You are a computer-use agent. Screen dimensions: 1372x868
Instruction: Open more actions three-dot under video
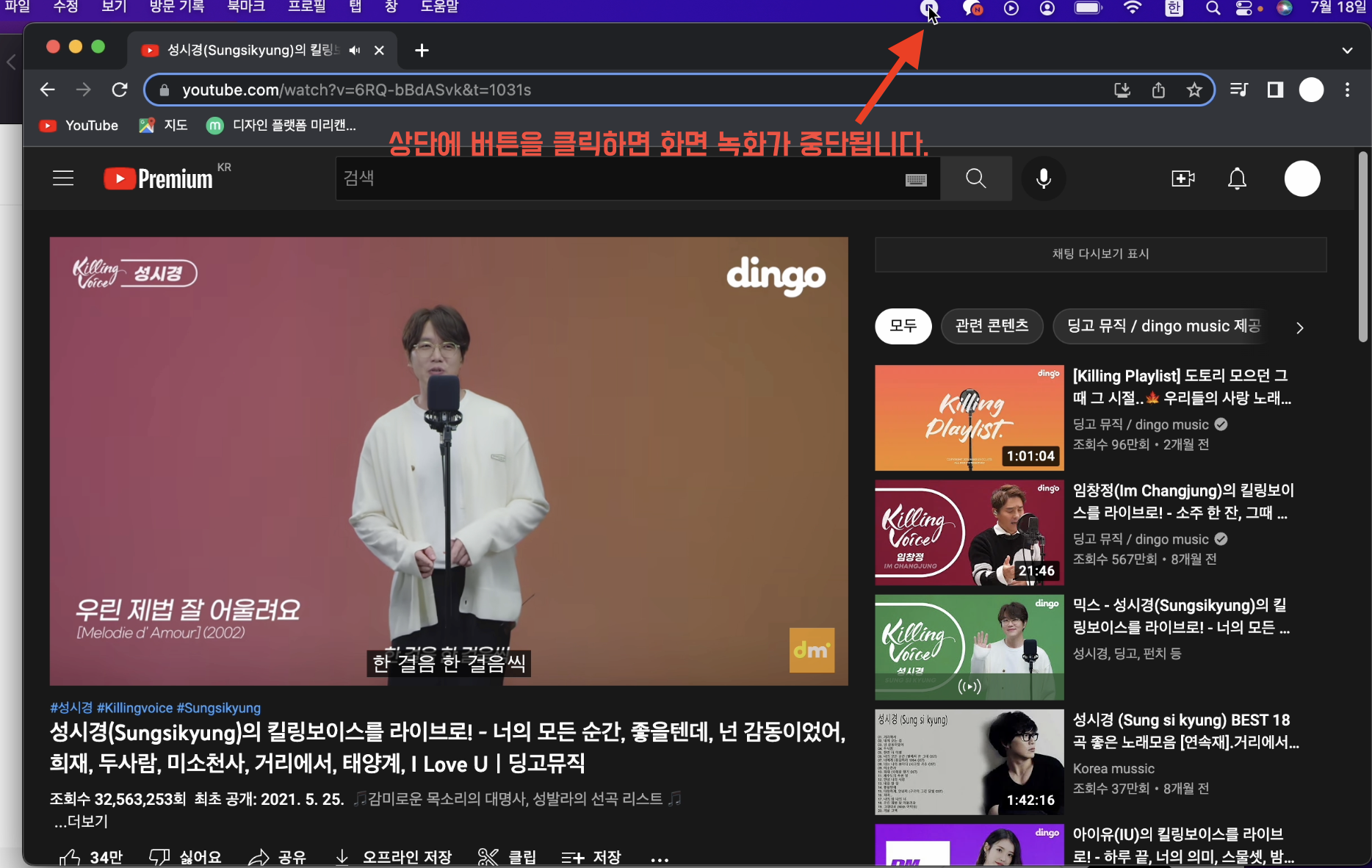(x=660, y=858)
